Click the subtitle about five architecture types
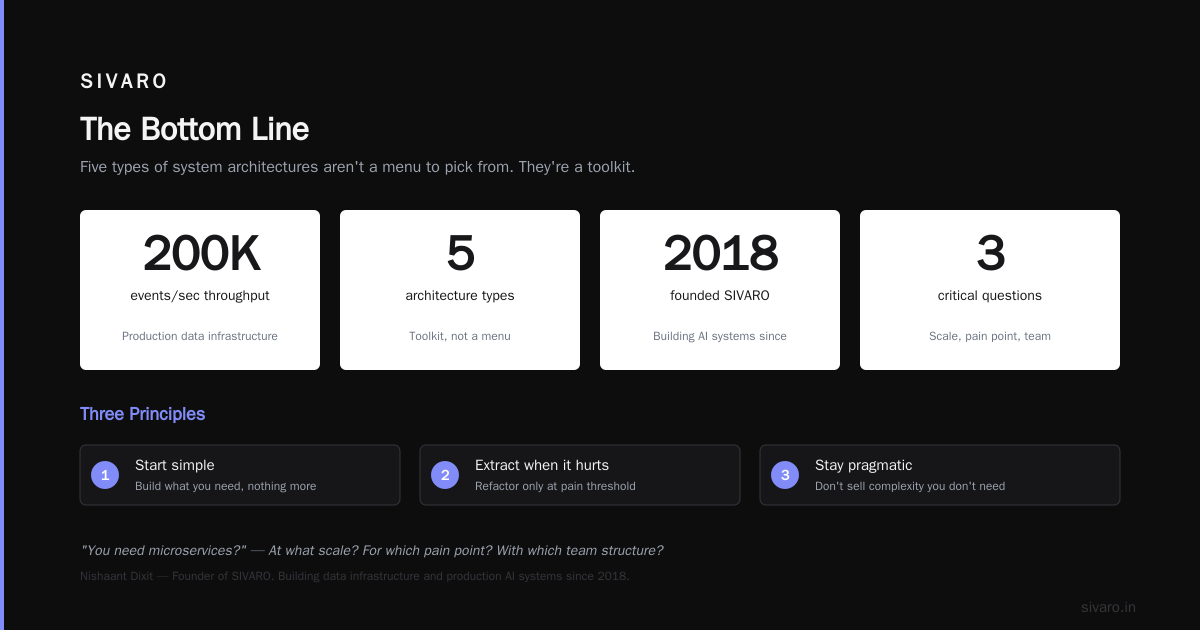1200x630 pixels. pyautogui.click(x=357, y=167)
